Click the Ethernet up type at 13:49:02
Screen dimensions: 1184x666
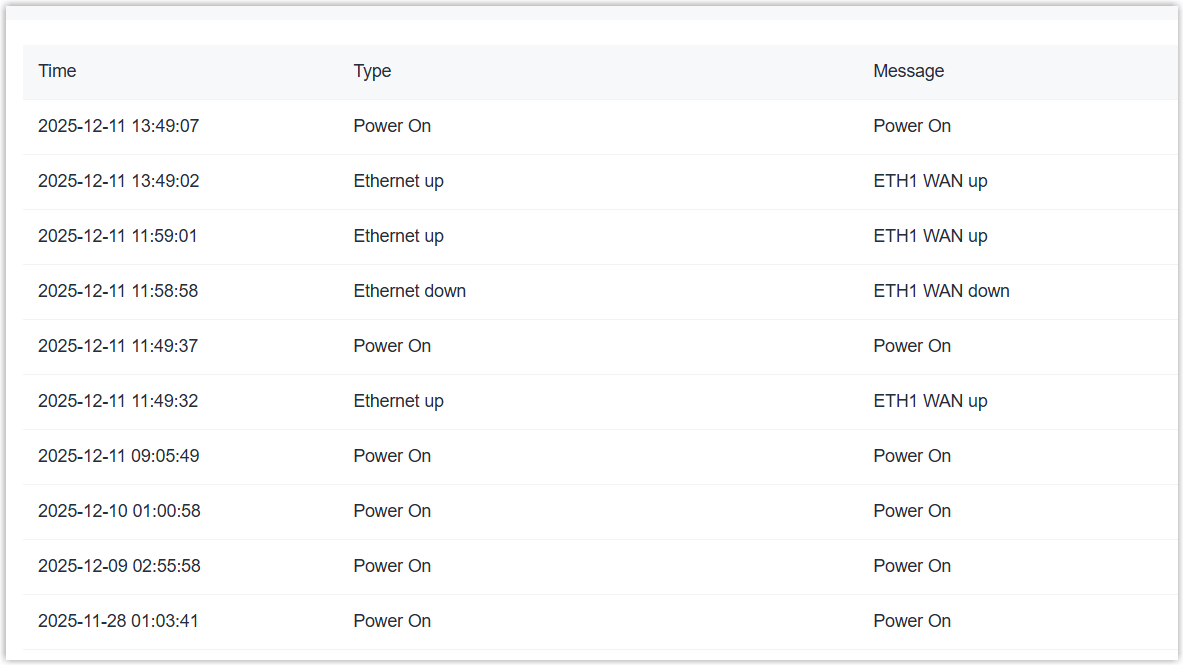pos(398,181)
